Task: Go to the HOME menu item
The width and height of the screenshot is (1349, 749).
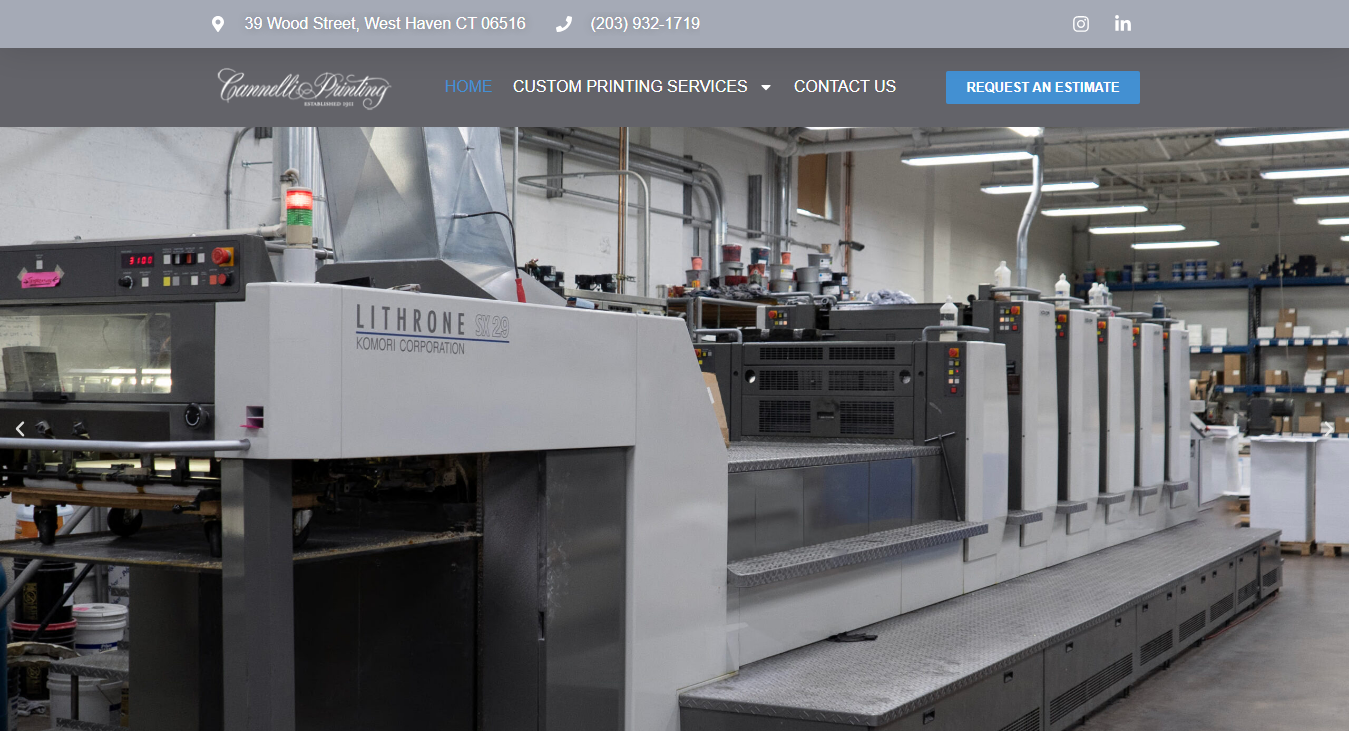Action: 468,87
